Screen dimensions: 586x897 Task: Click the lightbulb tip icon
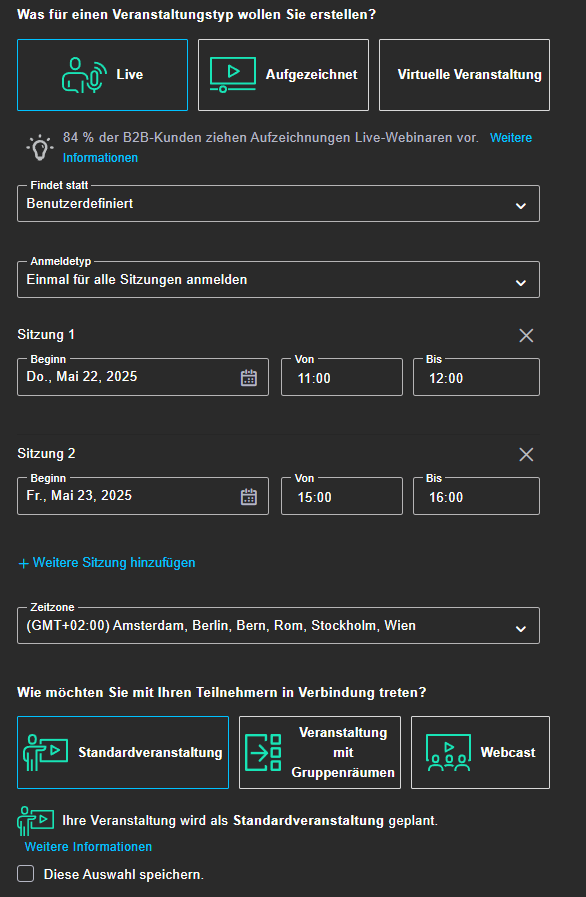tap(39, 148)
